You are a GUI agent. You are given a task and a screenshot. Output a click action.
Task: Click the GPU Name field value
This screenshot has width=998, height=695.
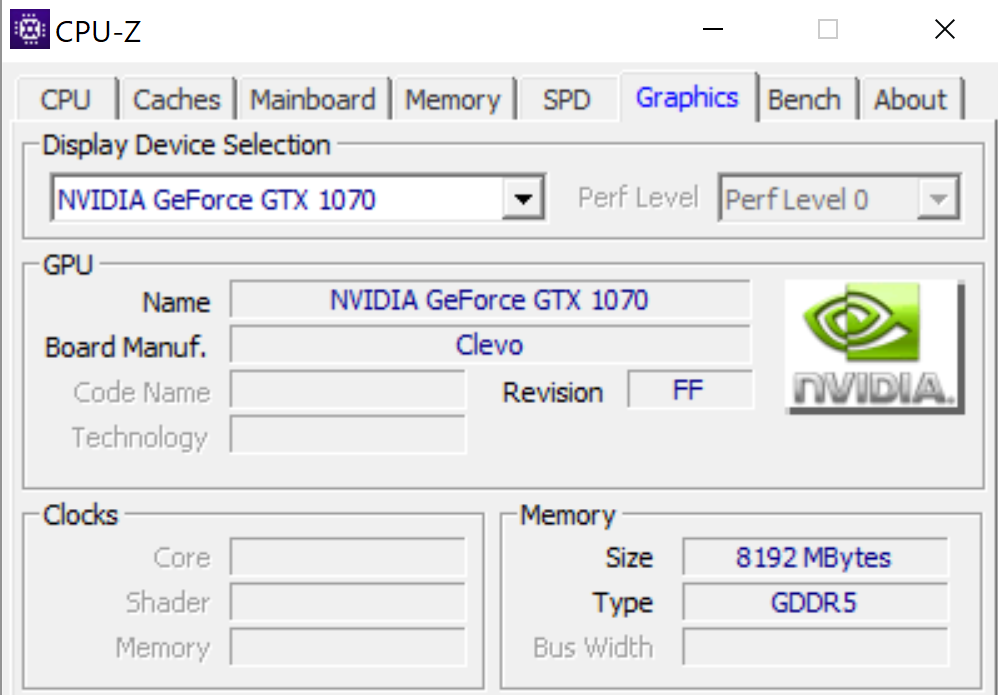coord(489,299)
